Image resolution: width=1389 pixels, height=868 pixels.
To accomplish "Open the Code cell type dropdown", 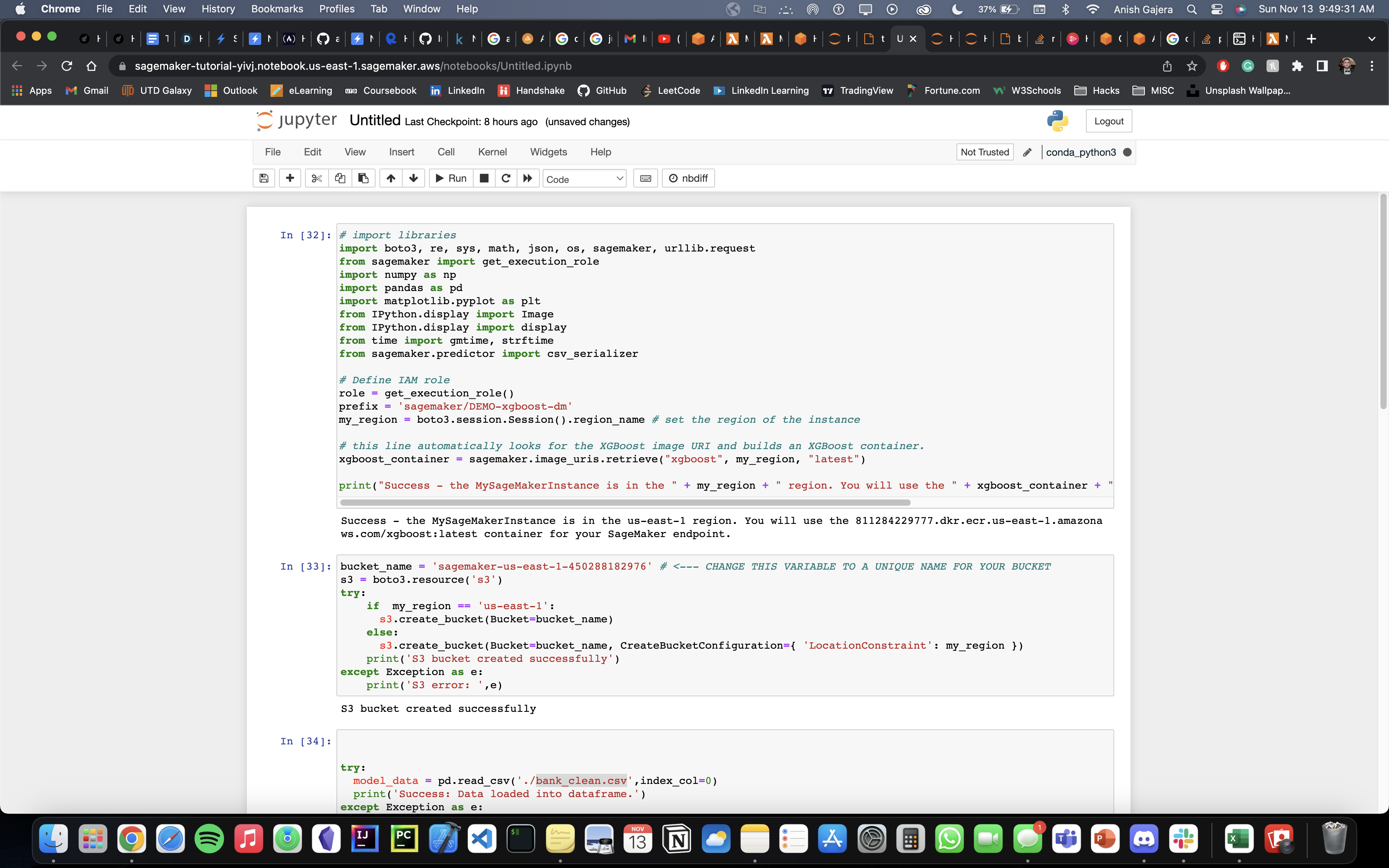I will [x=584, y=179].
